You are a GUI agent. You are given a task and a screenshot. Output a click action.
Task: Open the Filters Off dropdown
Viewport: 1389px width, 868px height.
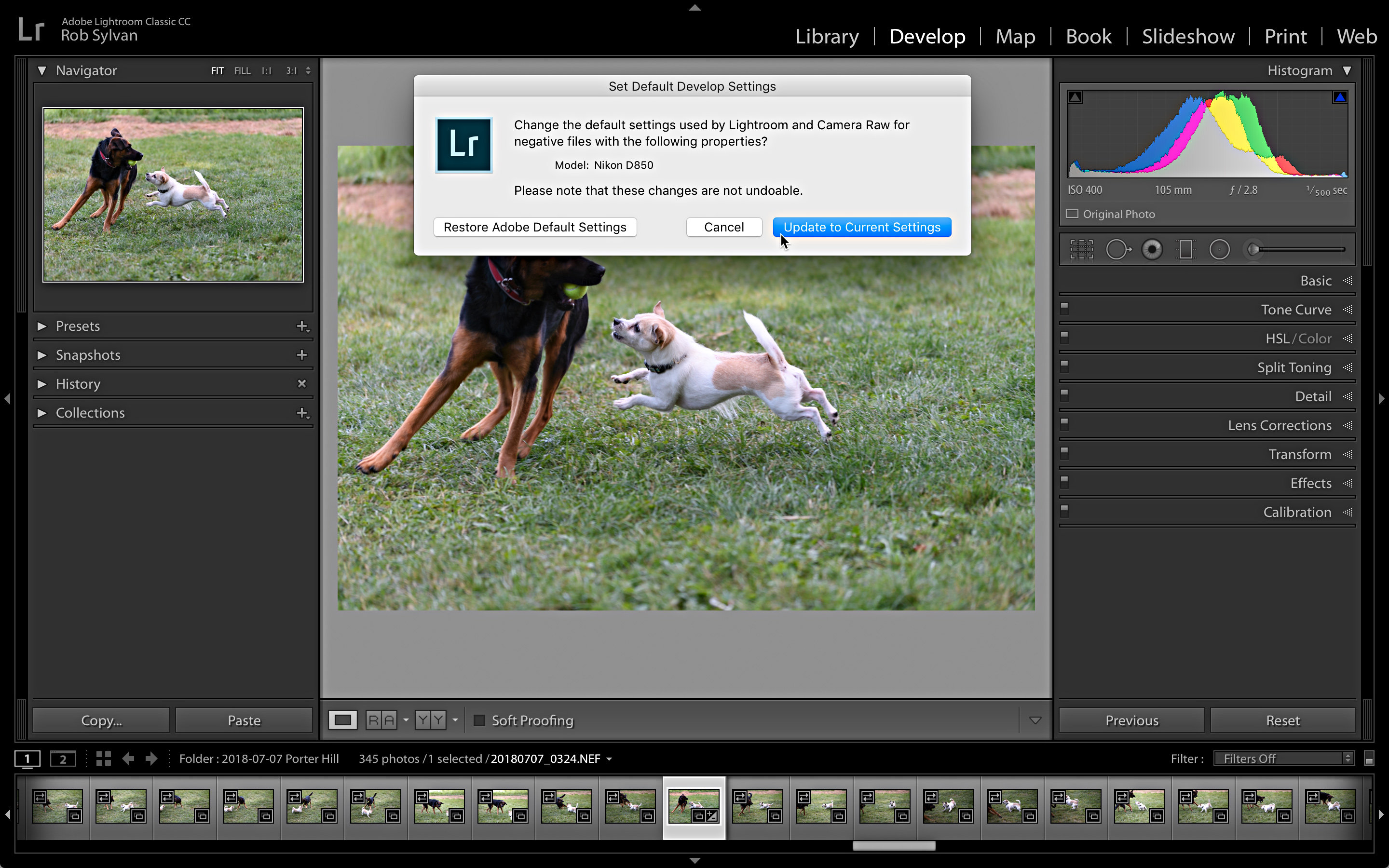click(1284, 759)
